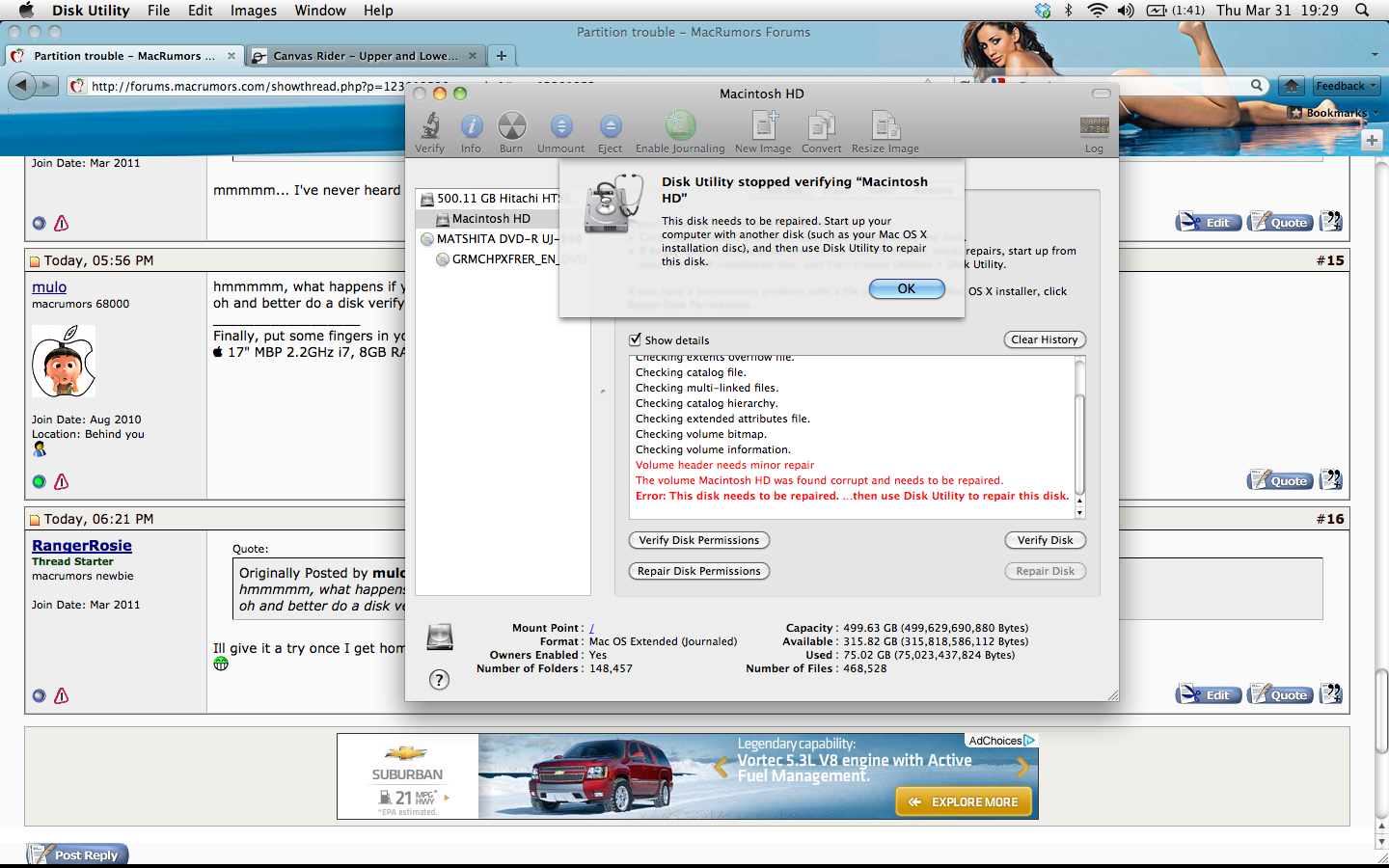Viewport: 1389px width, 868px height.
Task: Open the Apple menu
Action: point(26,10)
